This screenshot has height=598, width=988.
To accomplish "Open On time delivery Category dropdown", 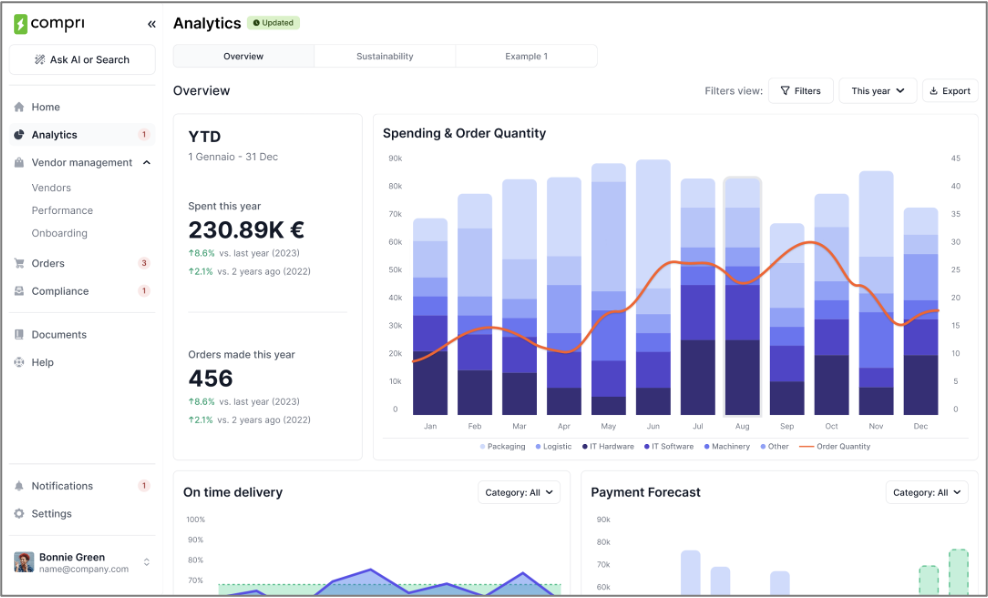I will point(518,492).
